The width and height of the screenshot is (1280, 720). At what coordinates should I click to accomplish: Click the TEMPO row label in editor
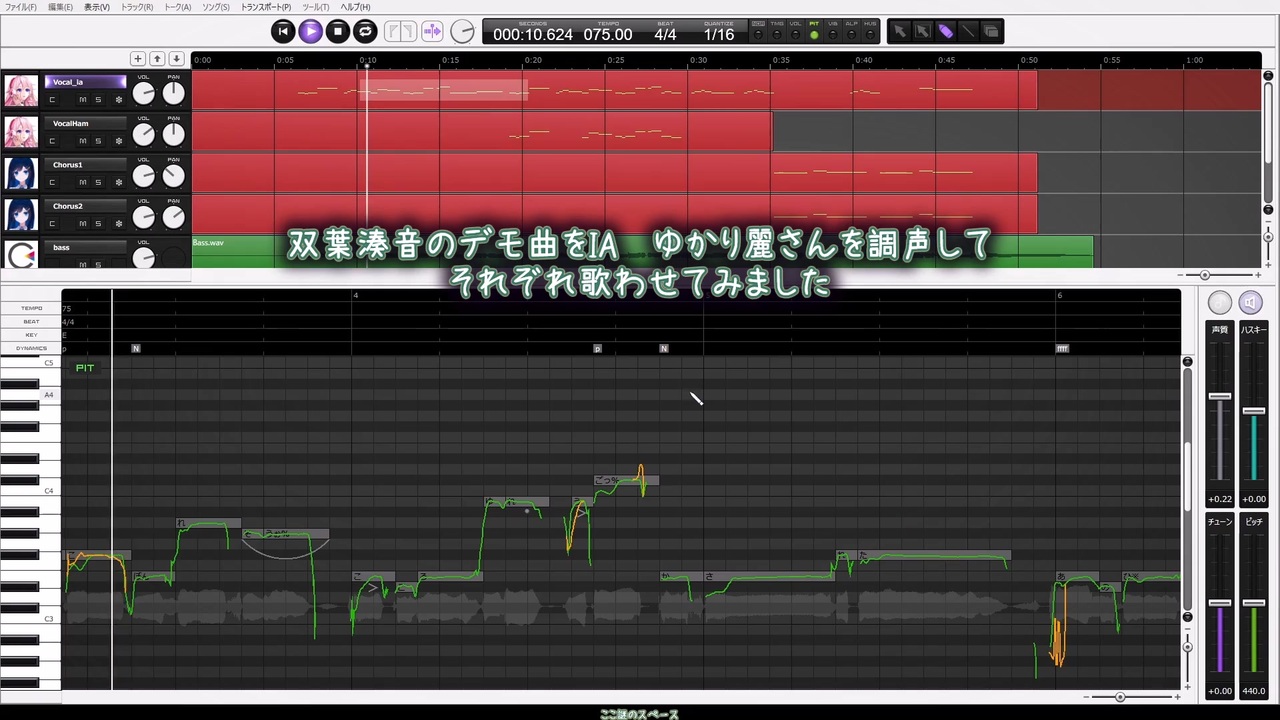[32, 308]
